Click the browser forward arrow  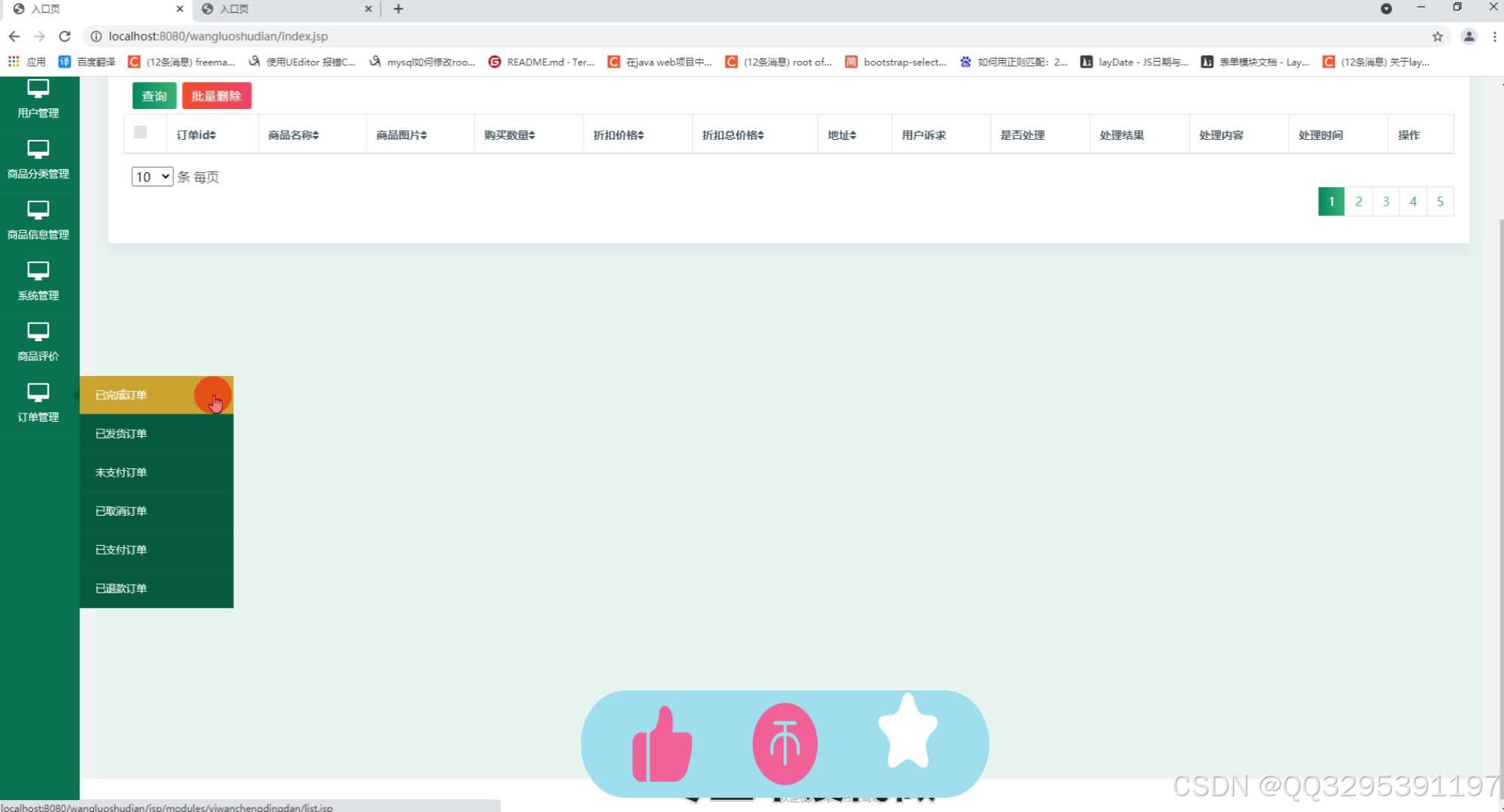(x=40, y=36)
